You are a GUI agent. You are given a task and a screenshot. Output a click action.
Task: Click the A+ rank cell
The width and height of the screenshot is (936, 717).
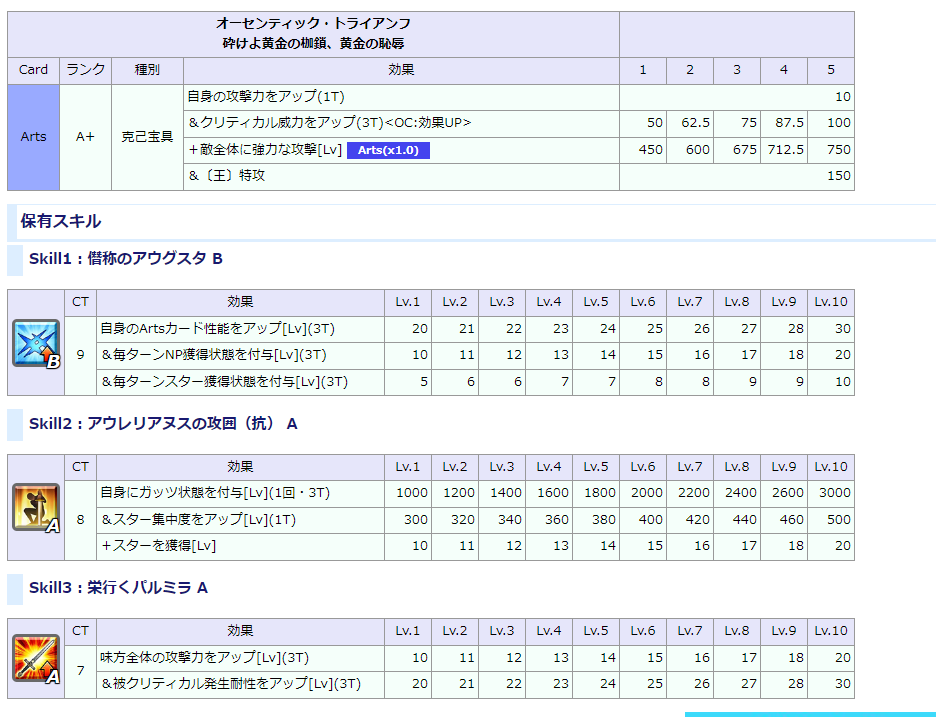[x=85, y=137]
